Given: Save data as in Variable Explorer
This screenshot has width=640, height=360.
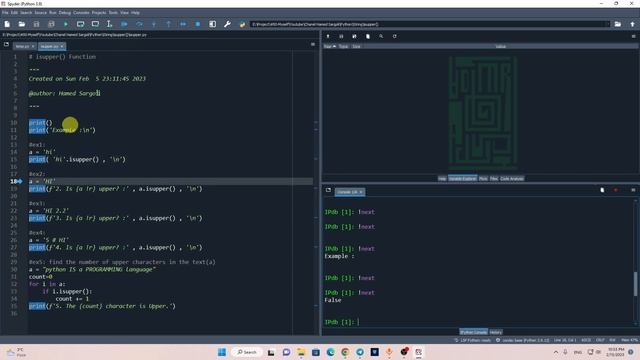Looking at the screenshot, I should pyautogui.click(x=354, y=36).
